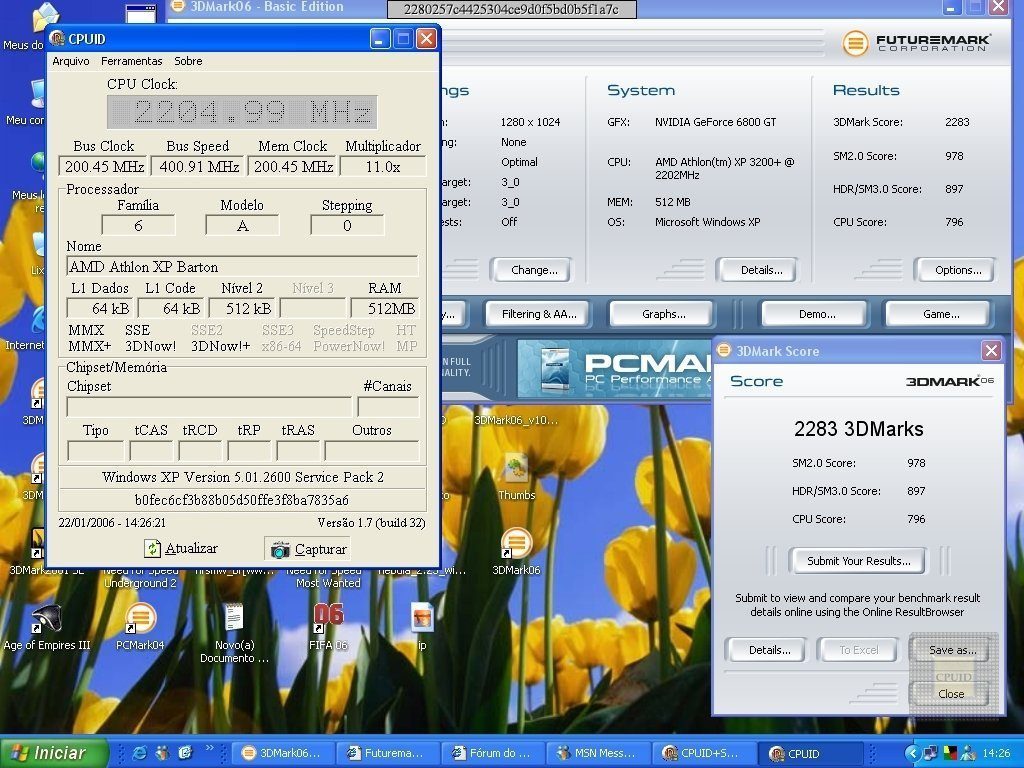Click the Nome field showing AMD Athlon XP Barton

coord(242,266)
